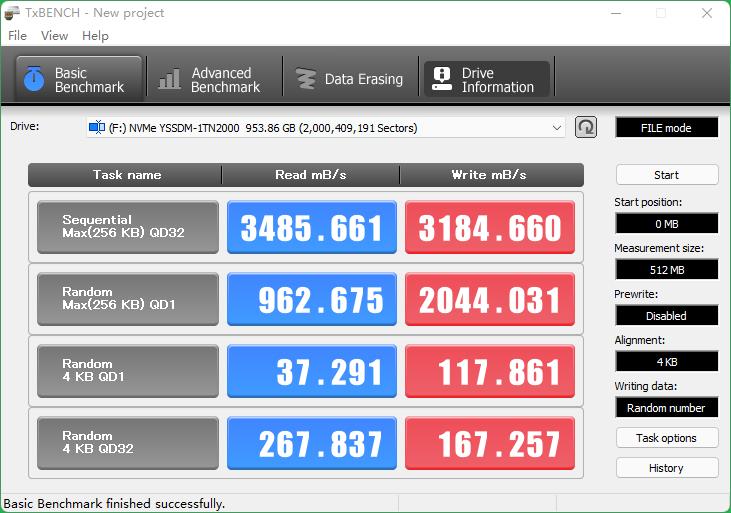Click the 2044.031 write result
This screenshot has width=731, height=513.
pyautogui.click(x=490, y=299)
